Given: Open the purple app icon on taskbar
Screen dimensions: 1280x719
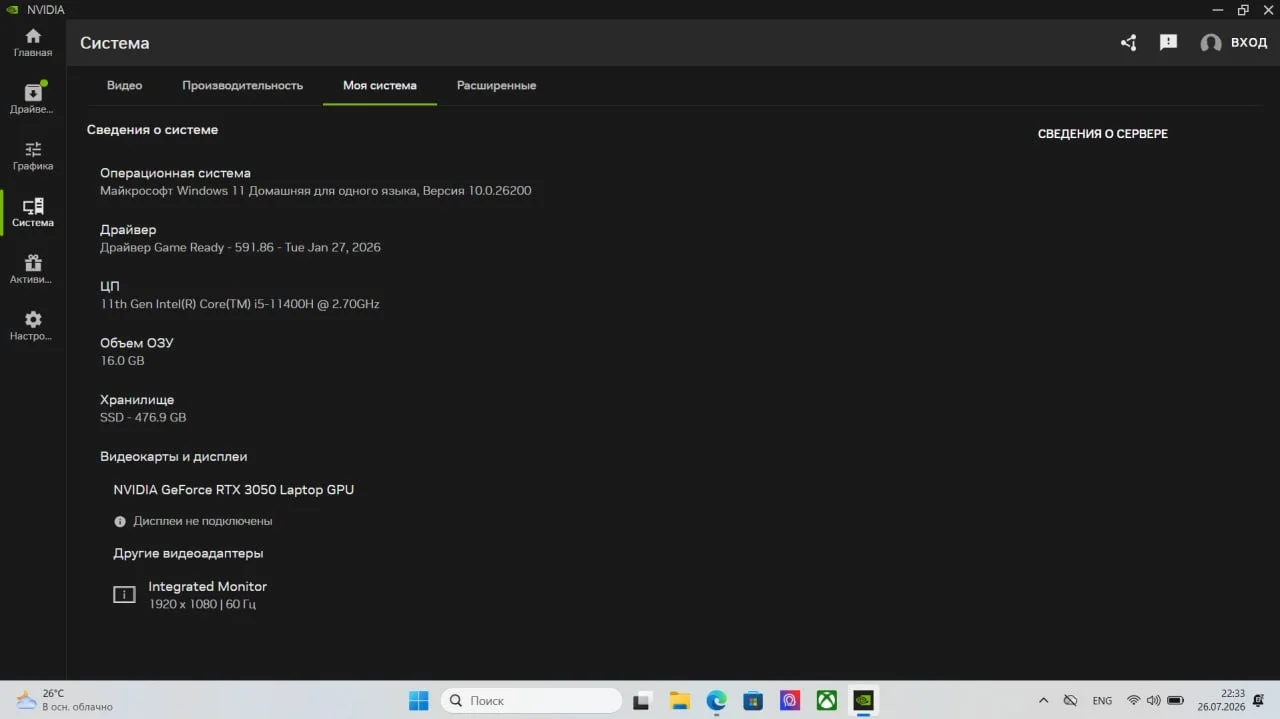Looking at the screenshot, I should point(790,701).
